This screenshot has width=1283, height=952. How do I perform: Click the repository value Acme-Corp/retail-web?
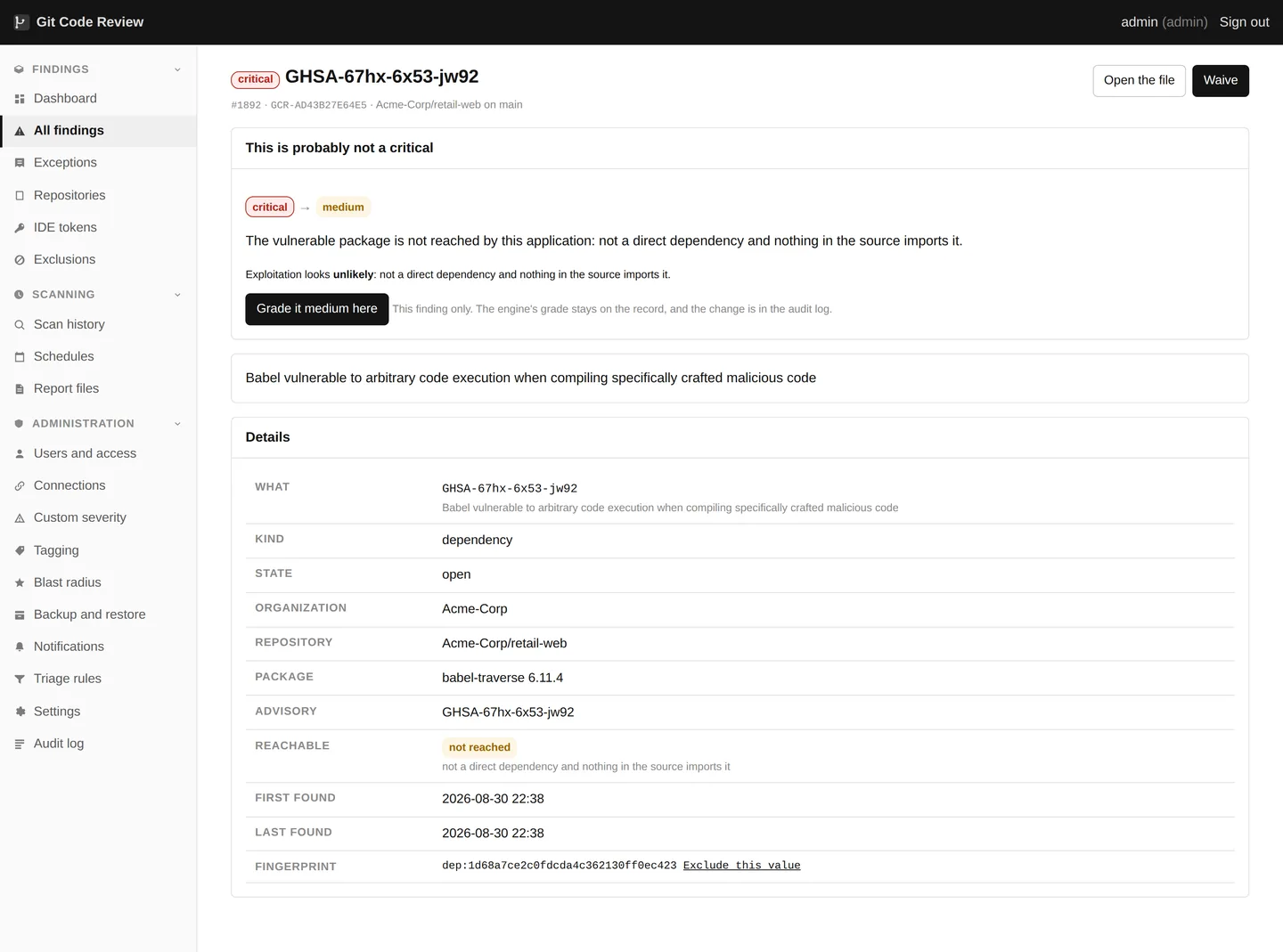click(504, 643)
